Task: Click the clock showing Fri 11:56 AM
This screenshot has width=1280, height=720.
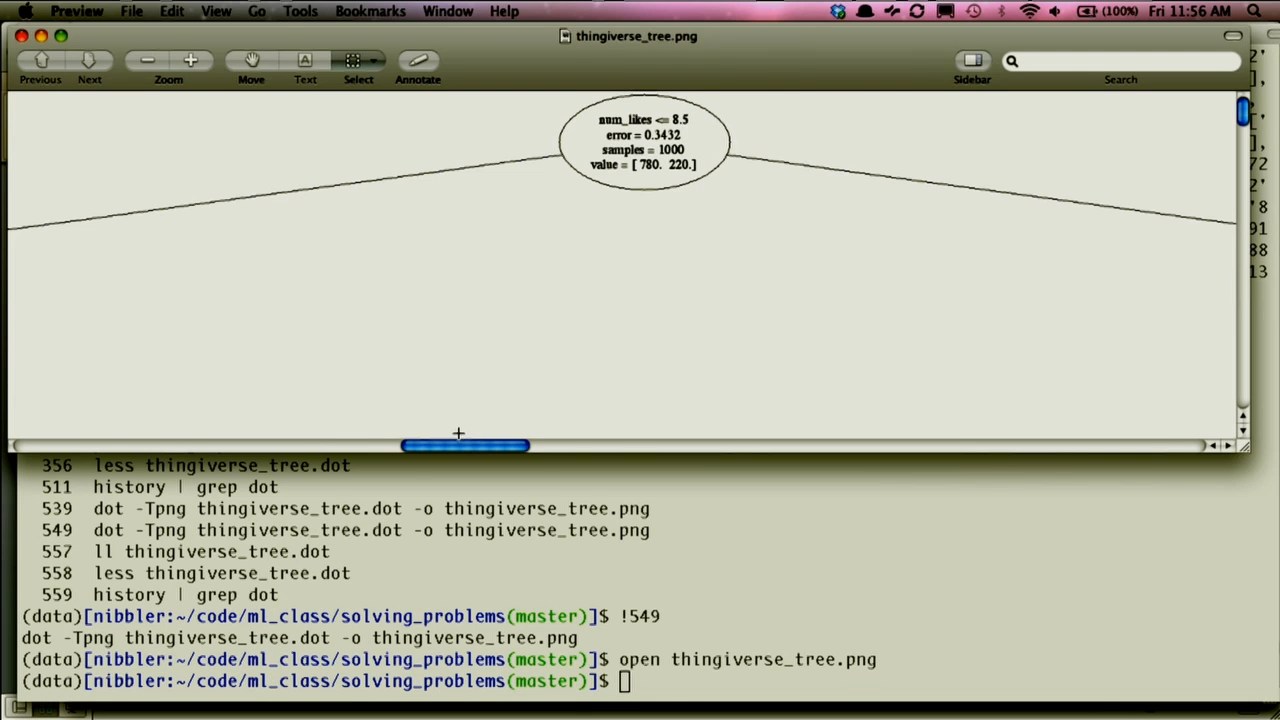Action: (1190, 11)
